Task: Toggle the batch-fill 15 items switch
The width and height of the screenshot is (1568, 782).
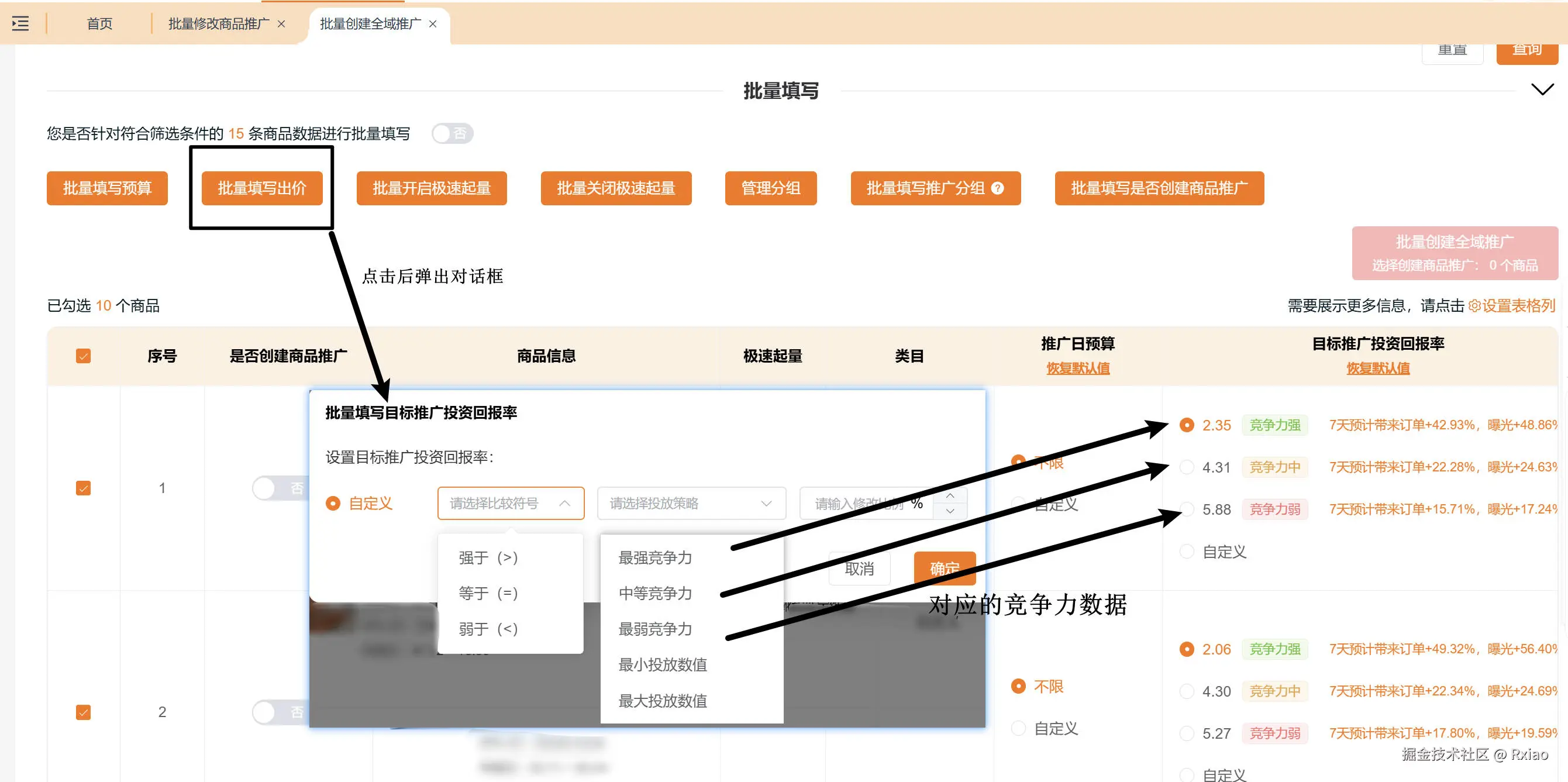Action: click(x=452, y=133)
